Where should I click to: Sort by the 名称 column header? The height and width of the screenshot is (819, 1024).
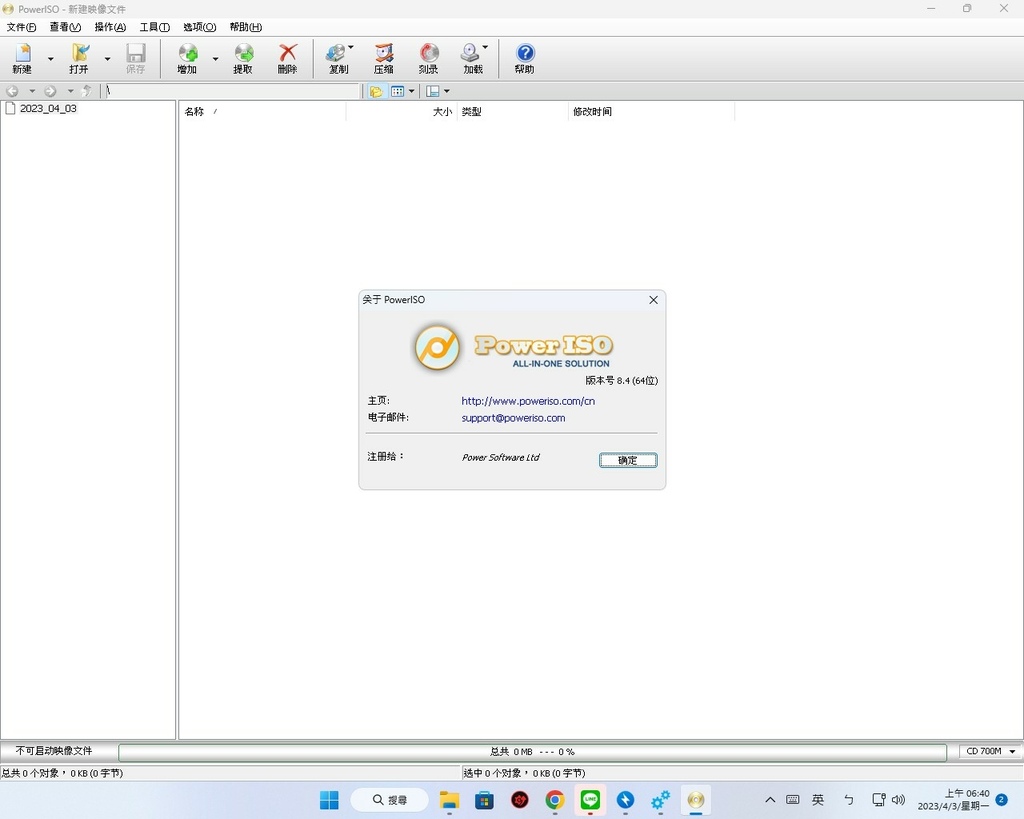point(262,112)
